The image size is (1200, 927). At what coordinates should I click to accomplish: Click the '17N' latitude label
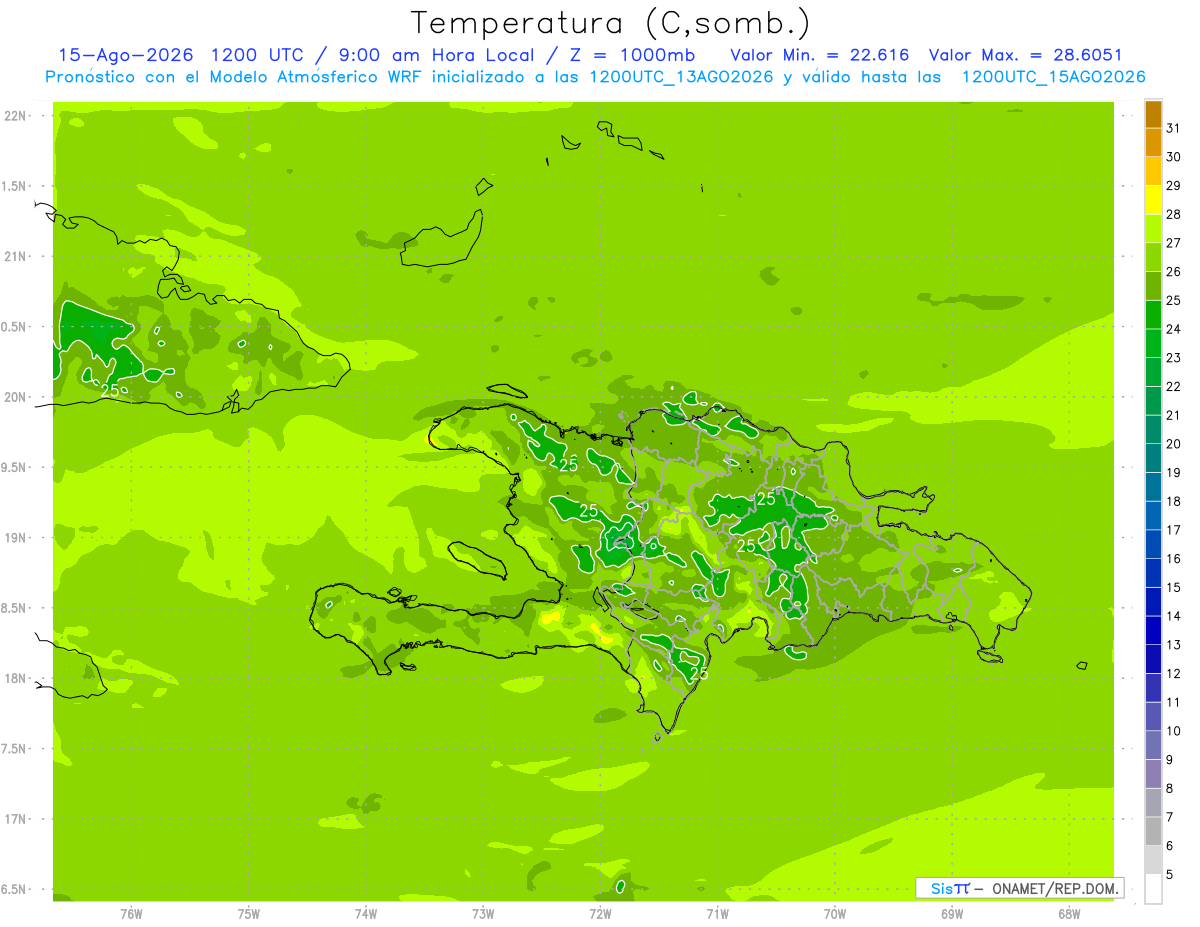[x=15, y=820]
